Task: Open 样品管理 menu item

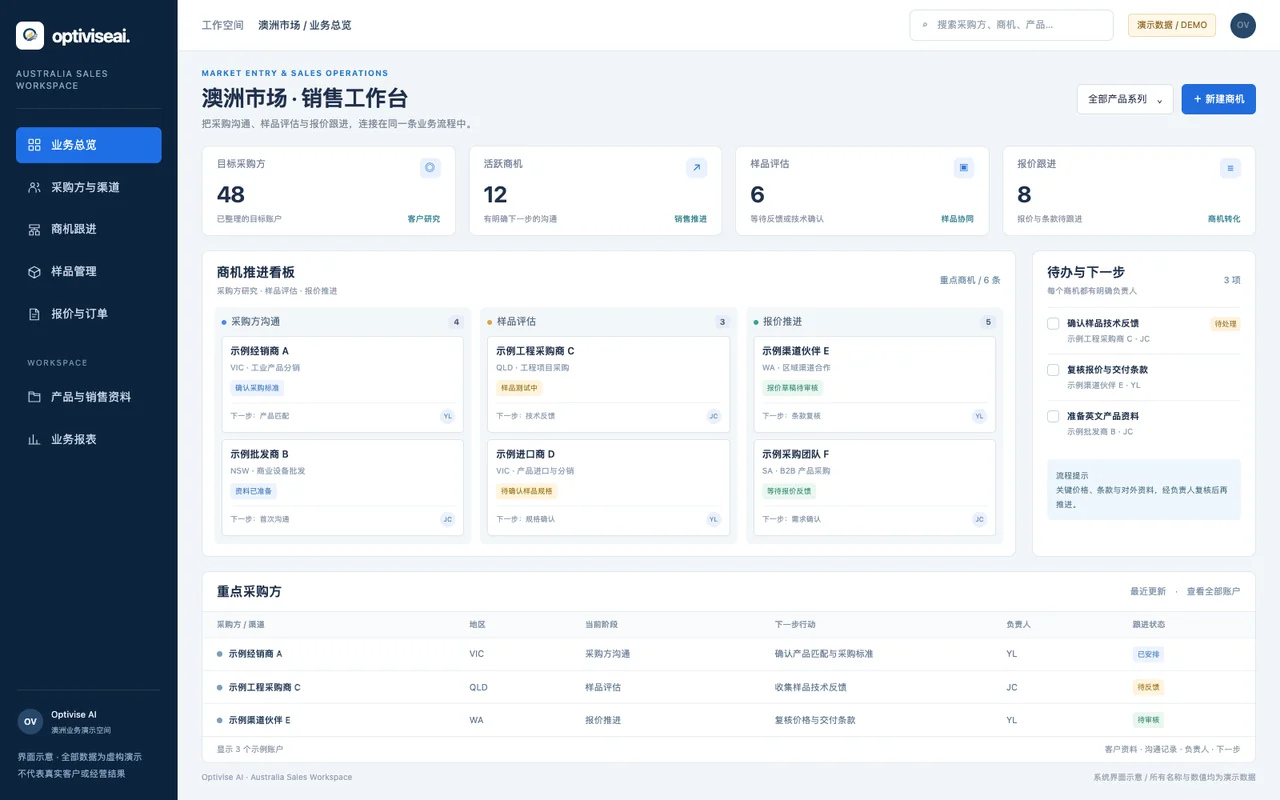Action: click(88, 271)
